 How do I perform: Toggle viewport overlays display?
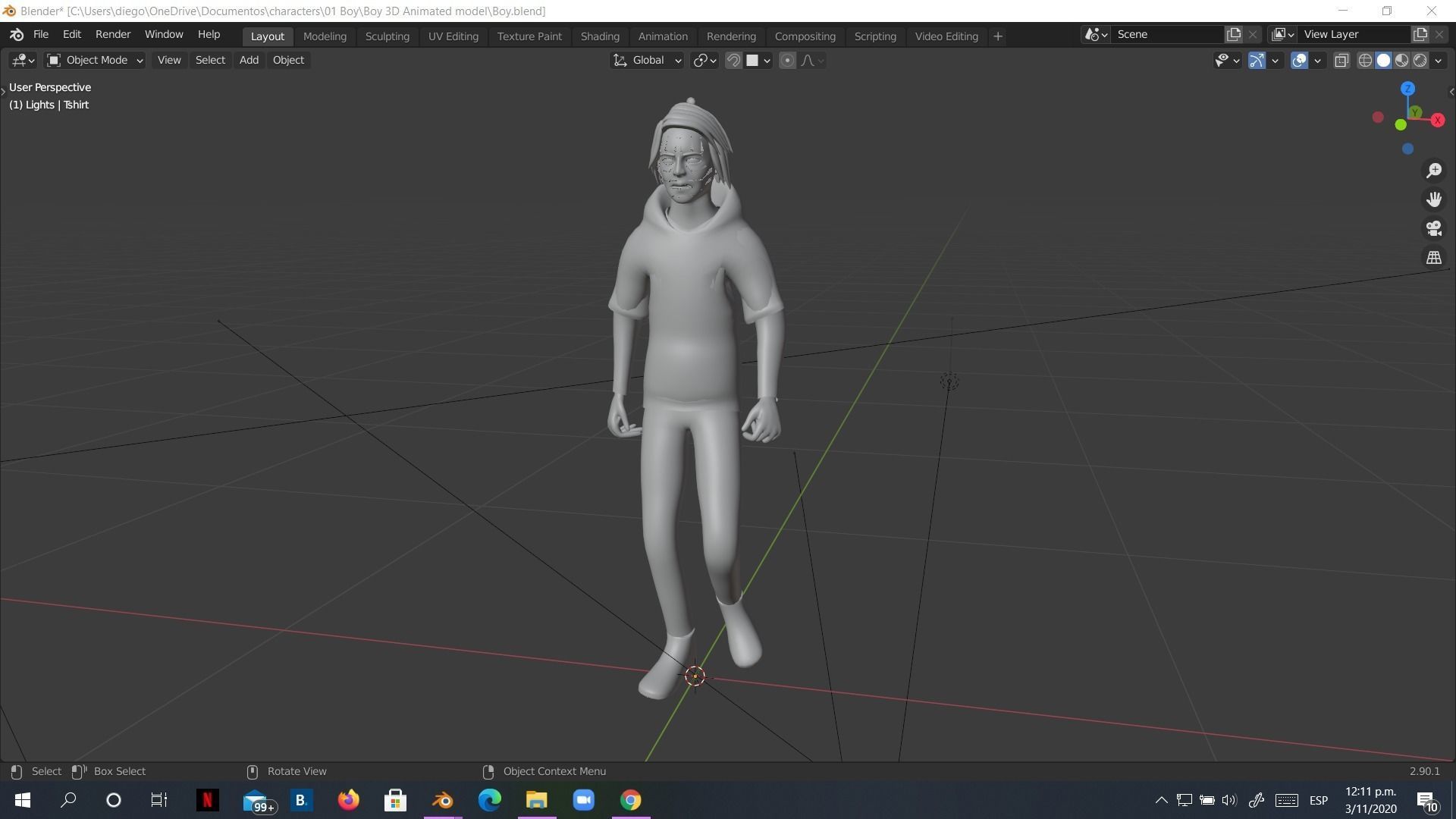coord(1299,61)
